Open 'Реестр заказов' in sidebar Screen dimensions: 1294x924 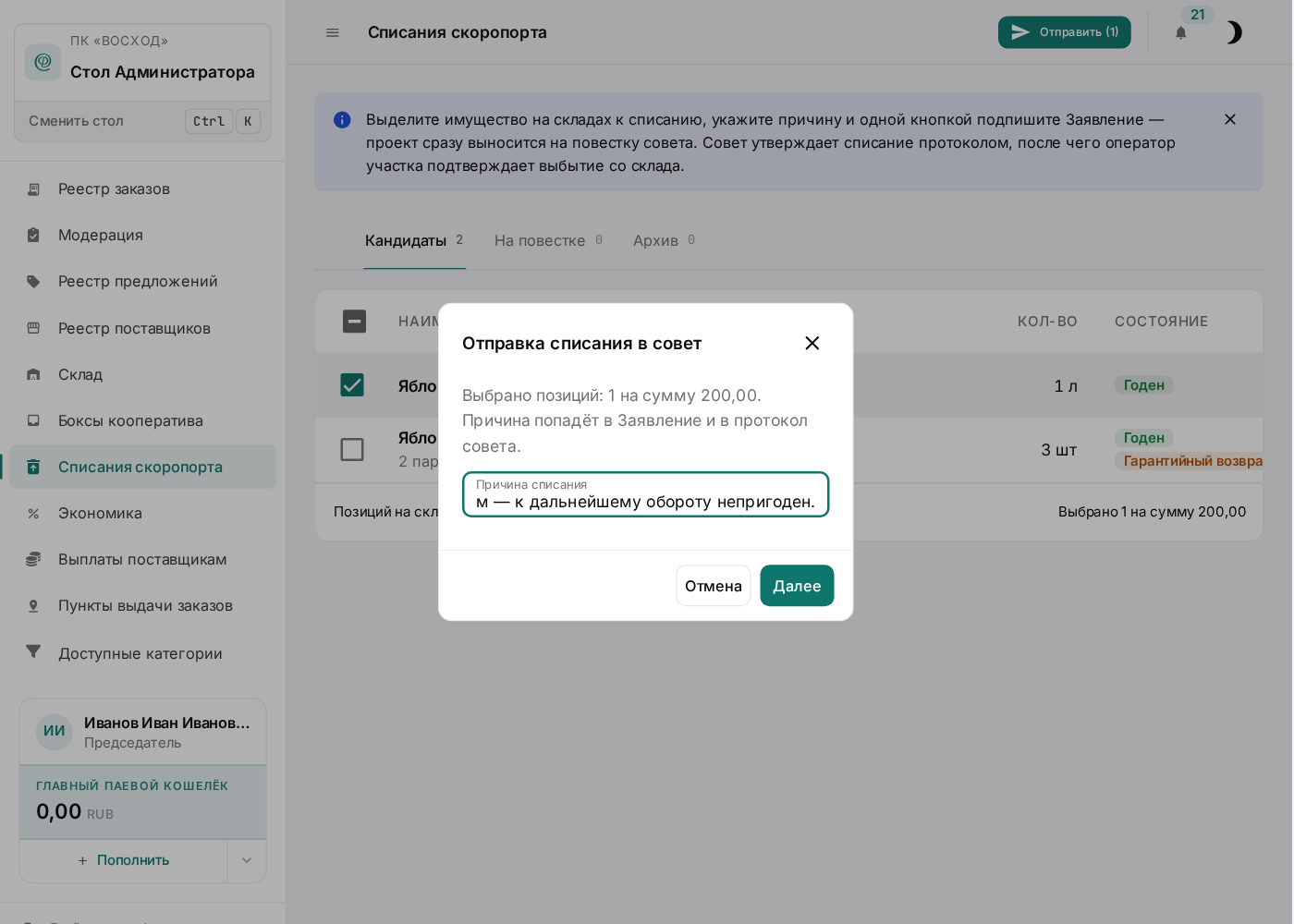(x=143, y=188)
